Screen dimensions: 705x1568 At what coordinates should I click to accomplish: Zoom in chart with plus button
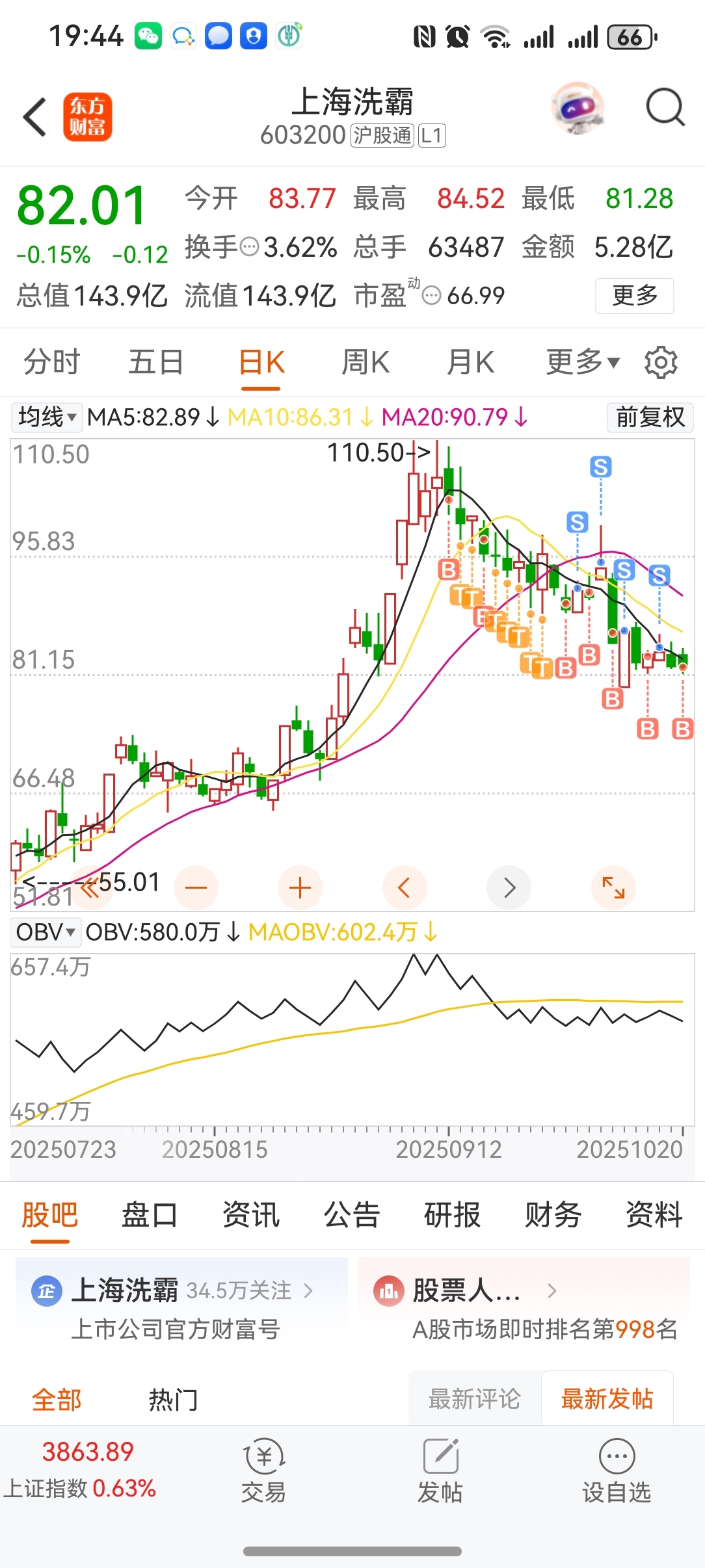[300, 887]
